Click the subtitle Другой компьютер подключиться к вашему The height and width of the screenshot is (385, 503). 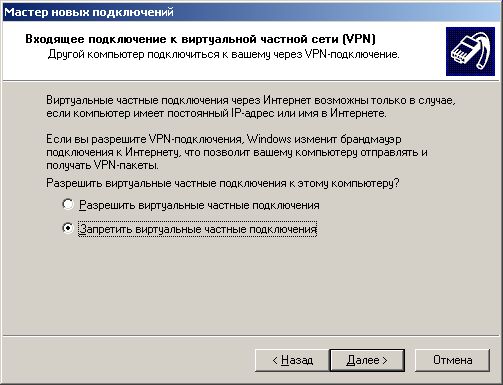coord(223,54)
